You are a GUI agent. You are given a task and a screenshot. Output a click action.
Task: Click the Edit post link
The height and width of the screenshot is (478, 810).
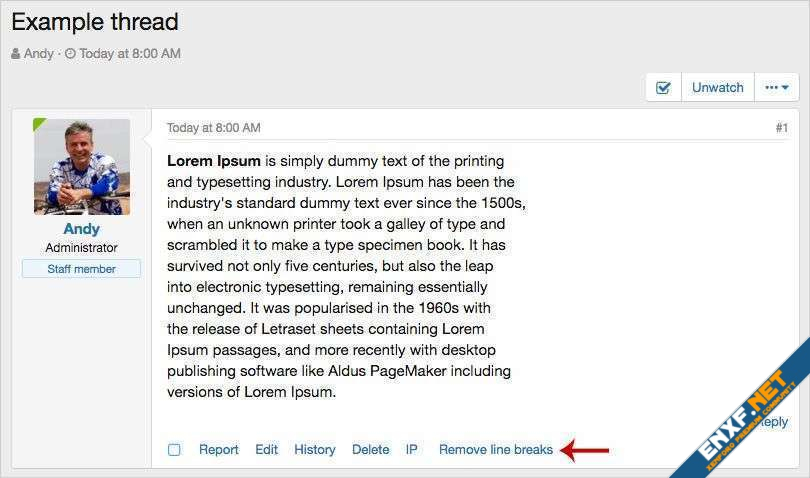click(266, 450)
